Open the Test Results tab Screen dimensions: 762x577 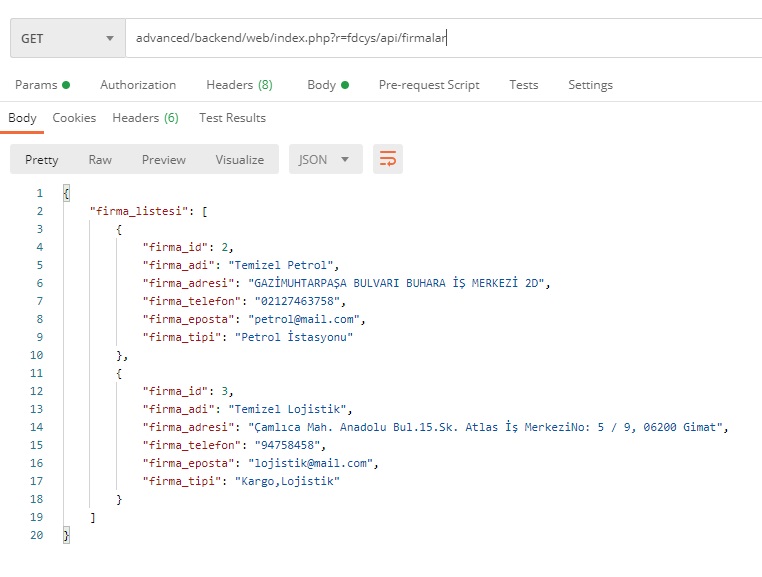232,118
